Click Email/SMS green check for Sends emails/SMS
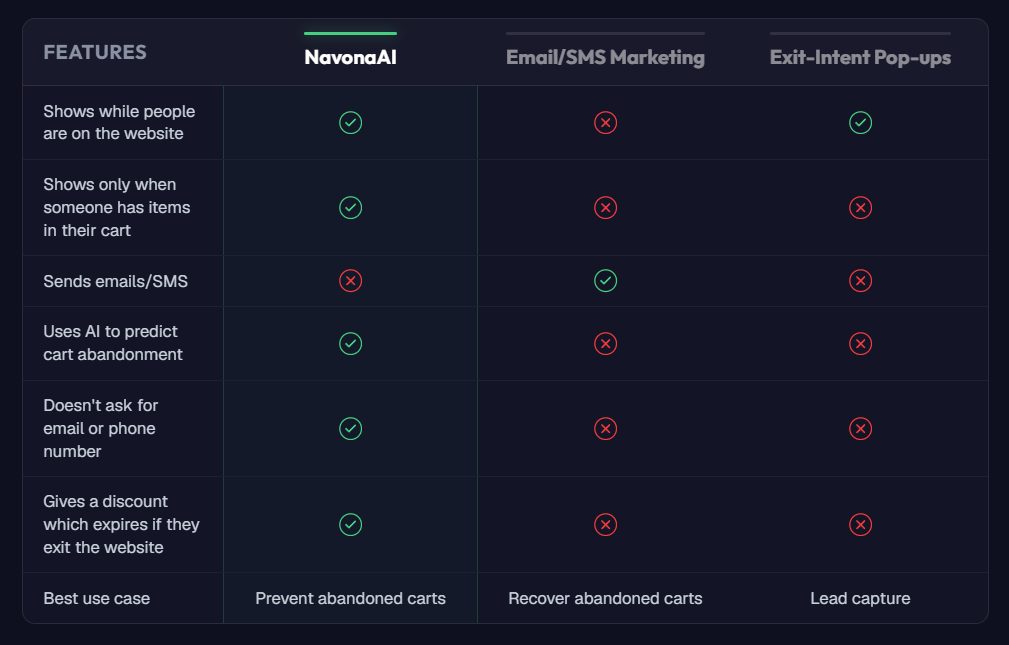The width and height of the screenshot is (1009, 645). pyautogui.click(x=605, y=281)
